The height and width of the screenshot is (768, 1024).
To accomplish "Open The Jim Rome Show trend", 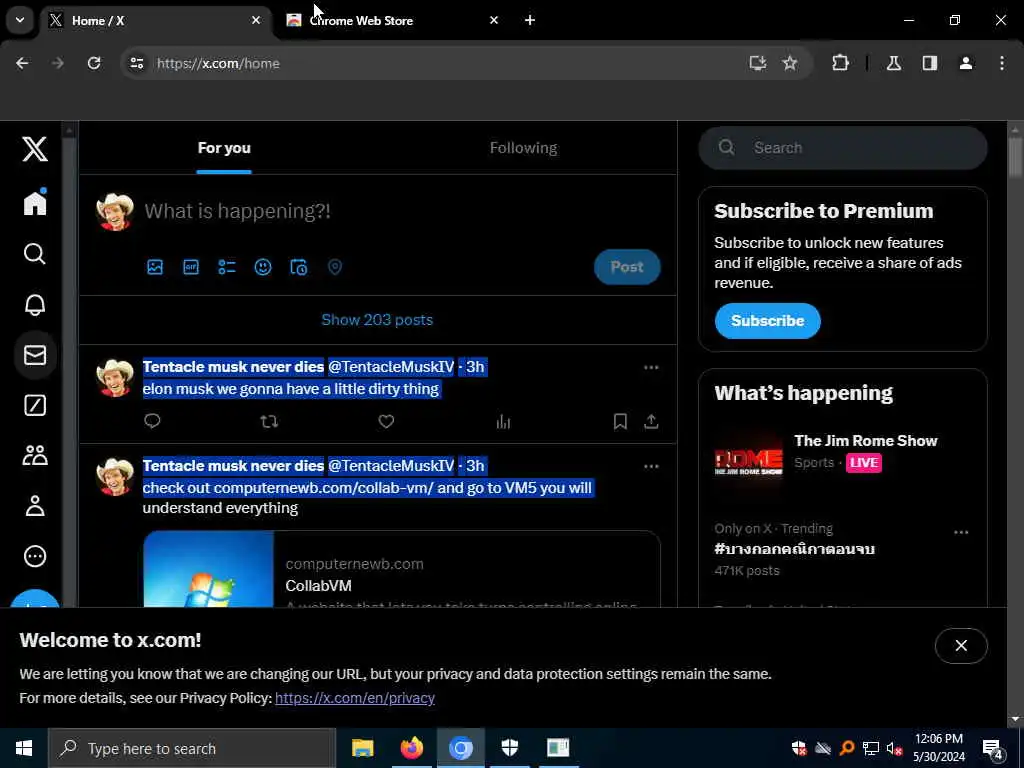I will tap(842, 461).
